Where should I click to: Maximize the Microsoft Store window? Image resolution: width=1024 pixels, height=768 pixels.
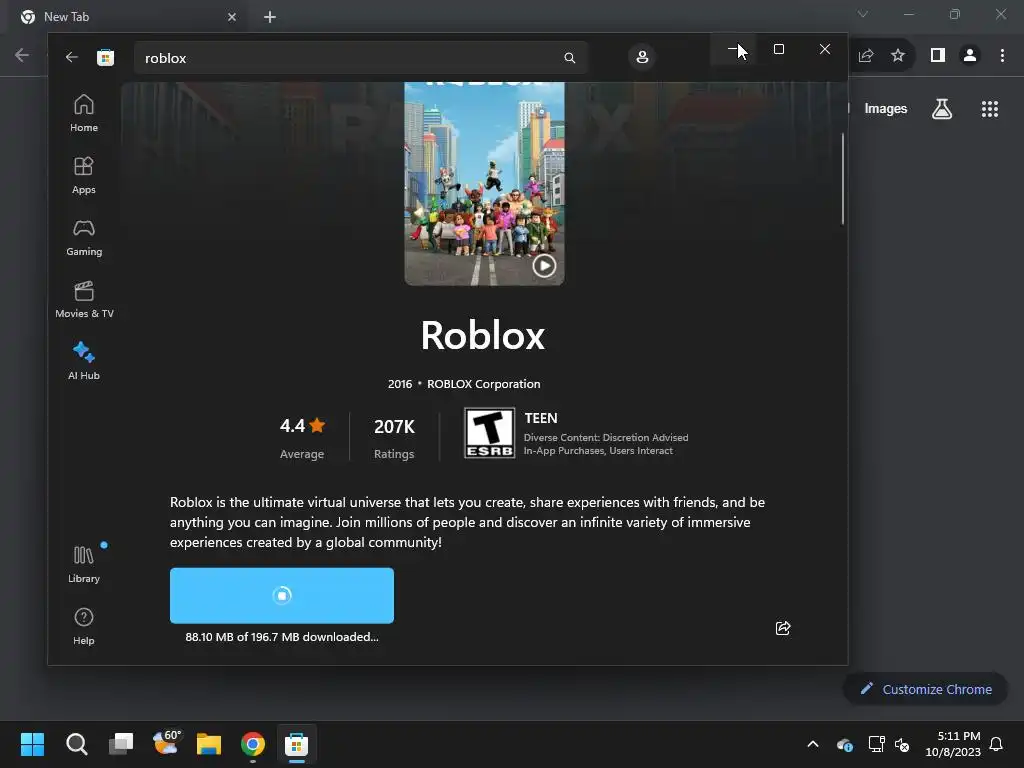(x=778, y=49)
